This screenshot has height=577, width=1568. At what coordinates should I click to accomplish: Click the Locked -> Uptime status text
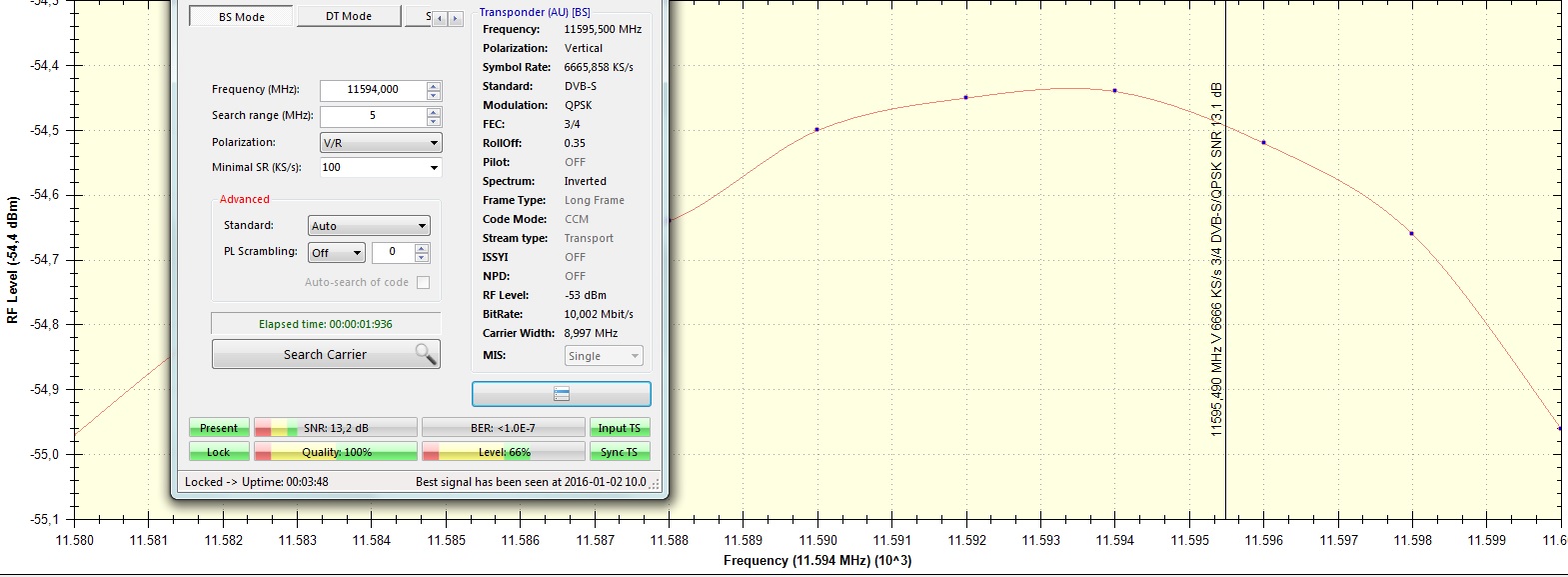tap(257, 482)
